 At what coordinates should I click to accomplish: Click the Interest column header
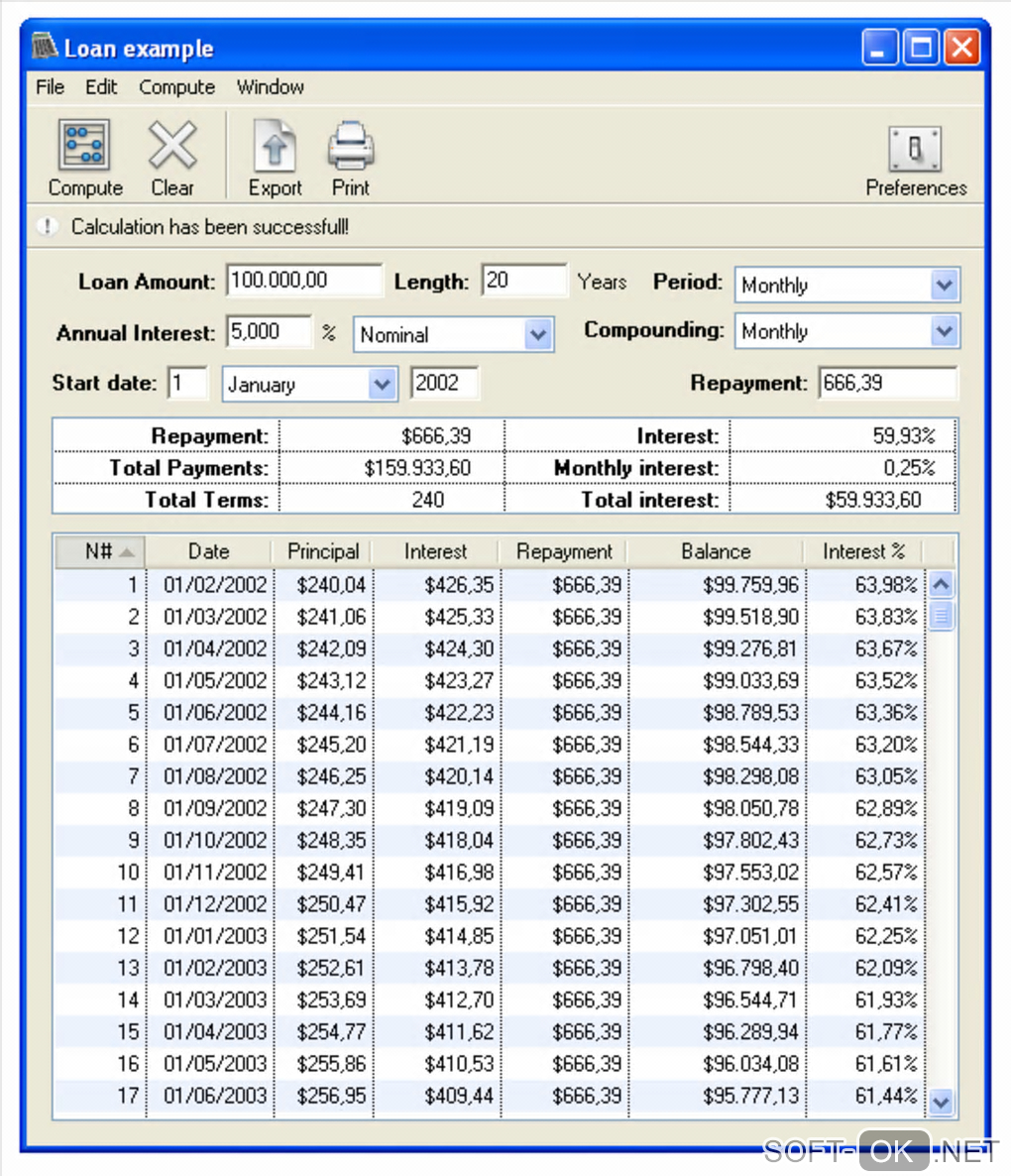[x=435, y=551]
